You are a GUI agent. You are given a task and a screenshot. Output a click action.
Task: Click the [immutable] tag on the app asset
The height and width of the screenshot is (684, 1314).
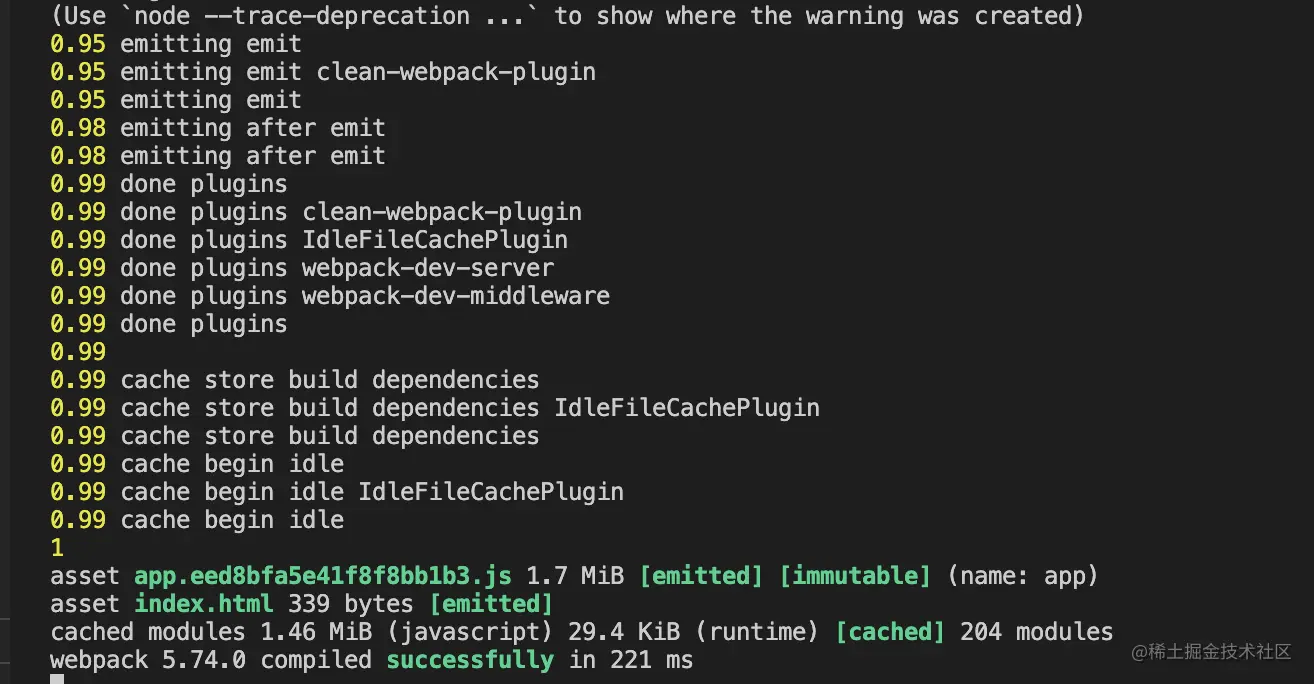pos(855,576)
